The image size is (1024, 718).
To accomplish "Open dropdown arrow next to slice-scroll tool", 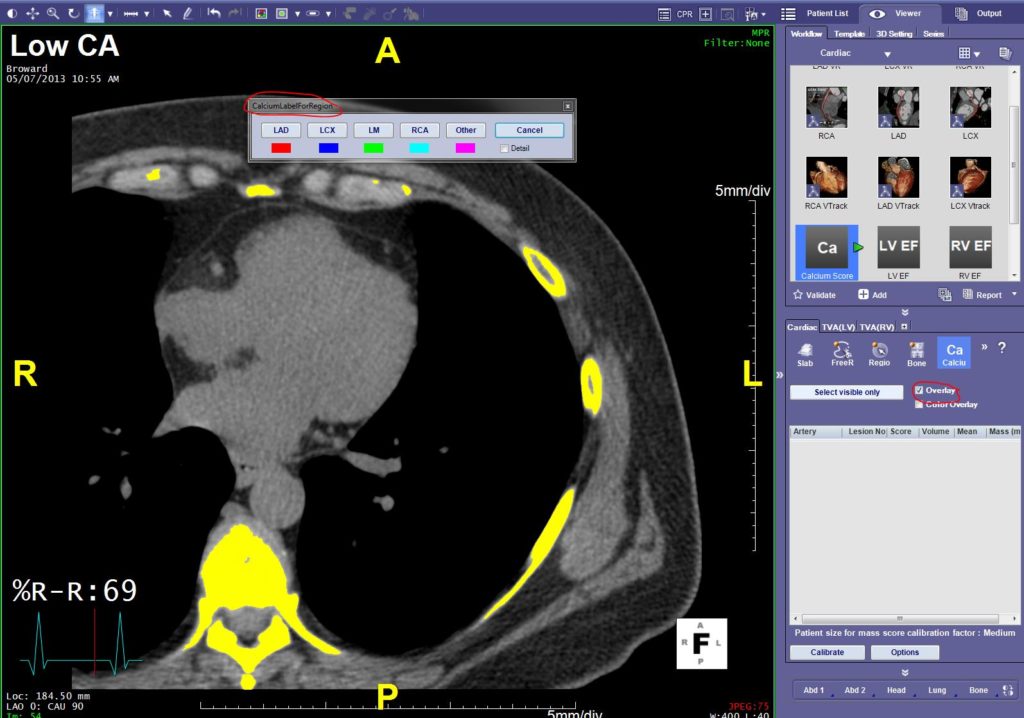I will tap(110, 14).
